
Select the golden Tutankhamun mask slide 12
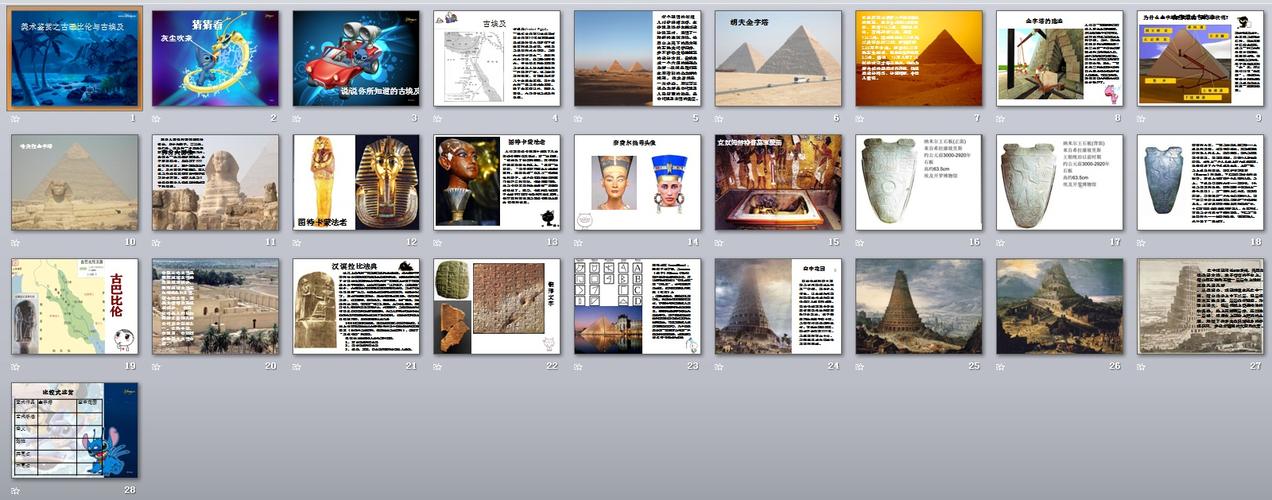coord(356,182)
